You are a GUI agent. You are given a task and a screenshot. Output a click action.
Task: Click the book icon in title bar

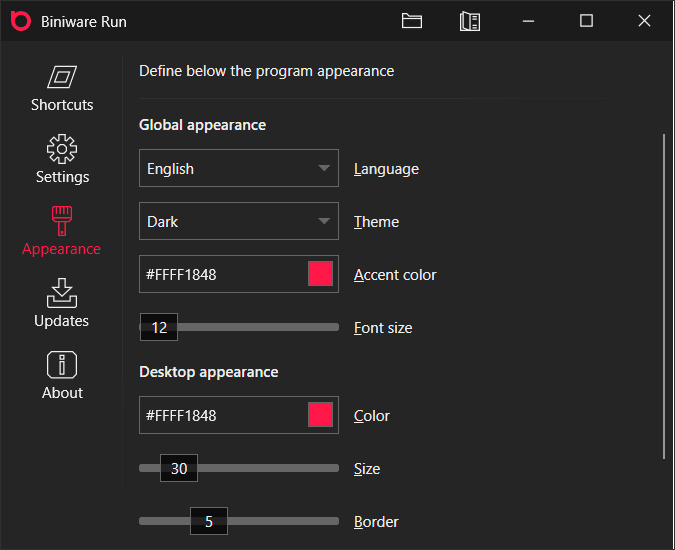(x=470, y=21)
